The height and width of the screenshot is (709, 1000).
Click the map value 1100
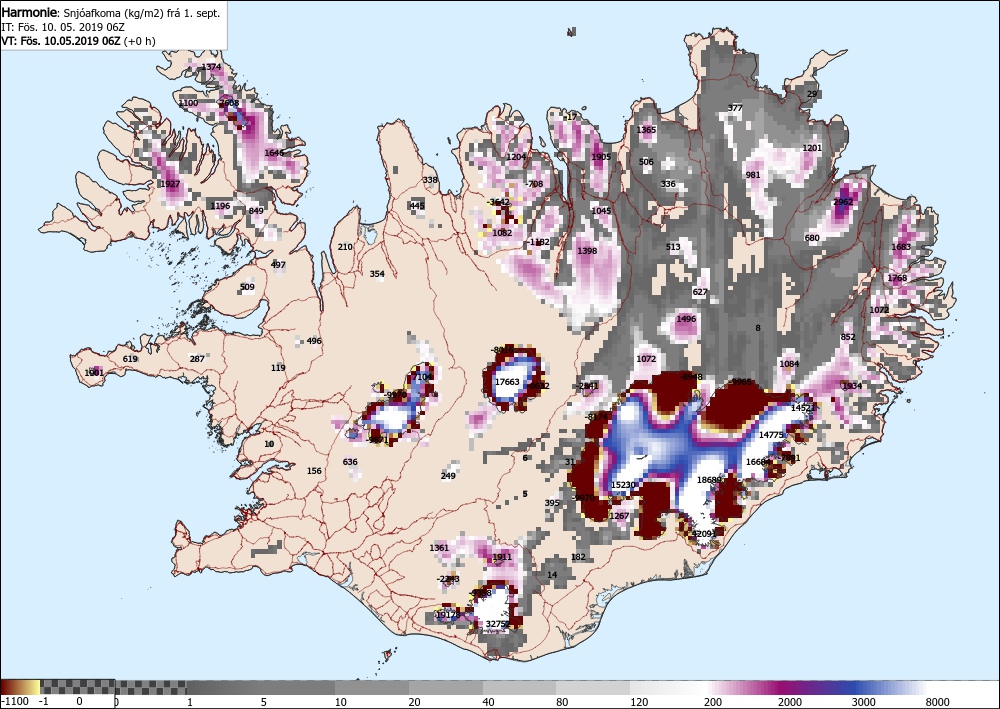[188, 103]
